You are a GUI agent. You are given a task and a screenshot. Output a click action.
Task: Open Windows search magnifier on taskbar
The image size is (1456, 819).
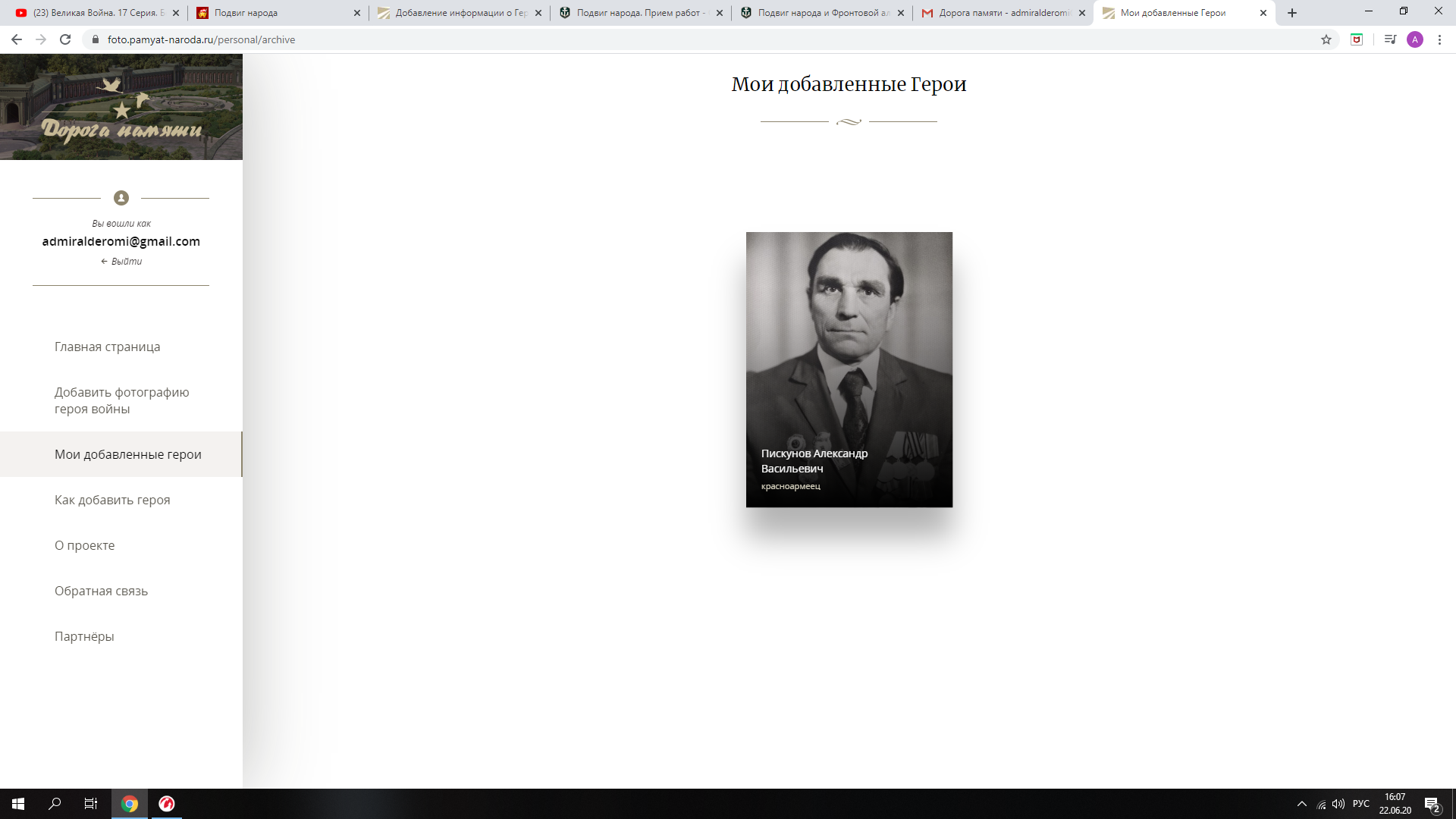(55, 804)
